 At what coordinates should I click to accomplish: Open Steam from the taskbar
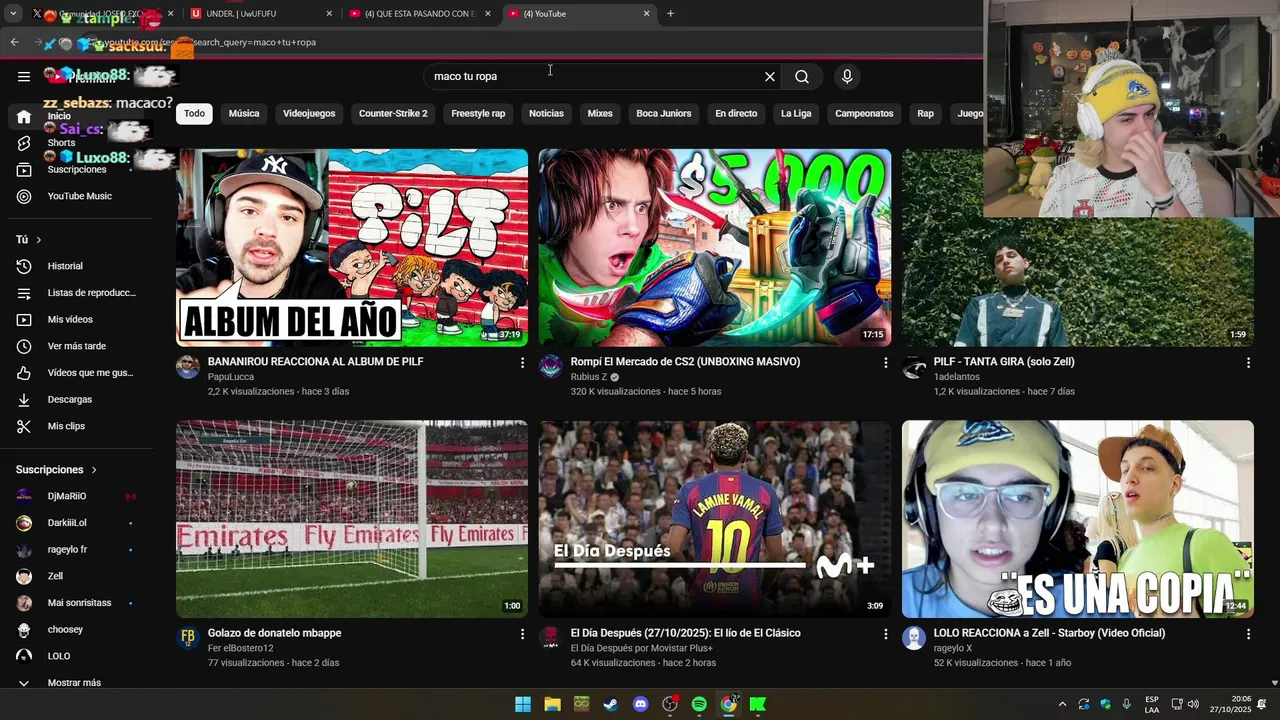pyautogui.click(x=611, y=704)
